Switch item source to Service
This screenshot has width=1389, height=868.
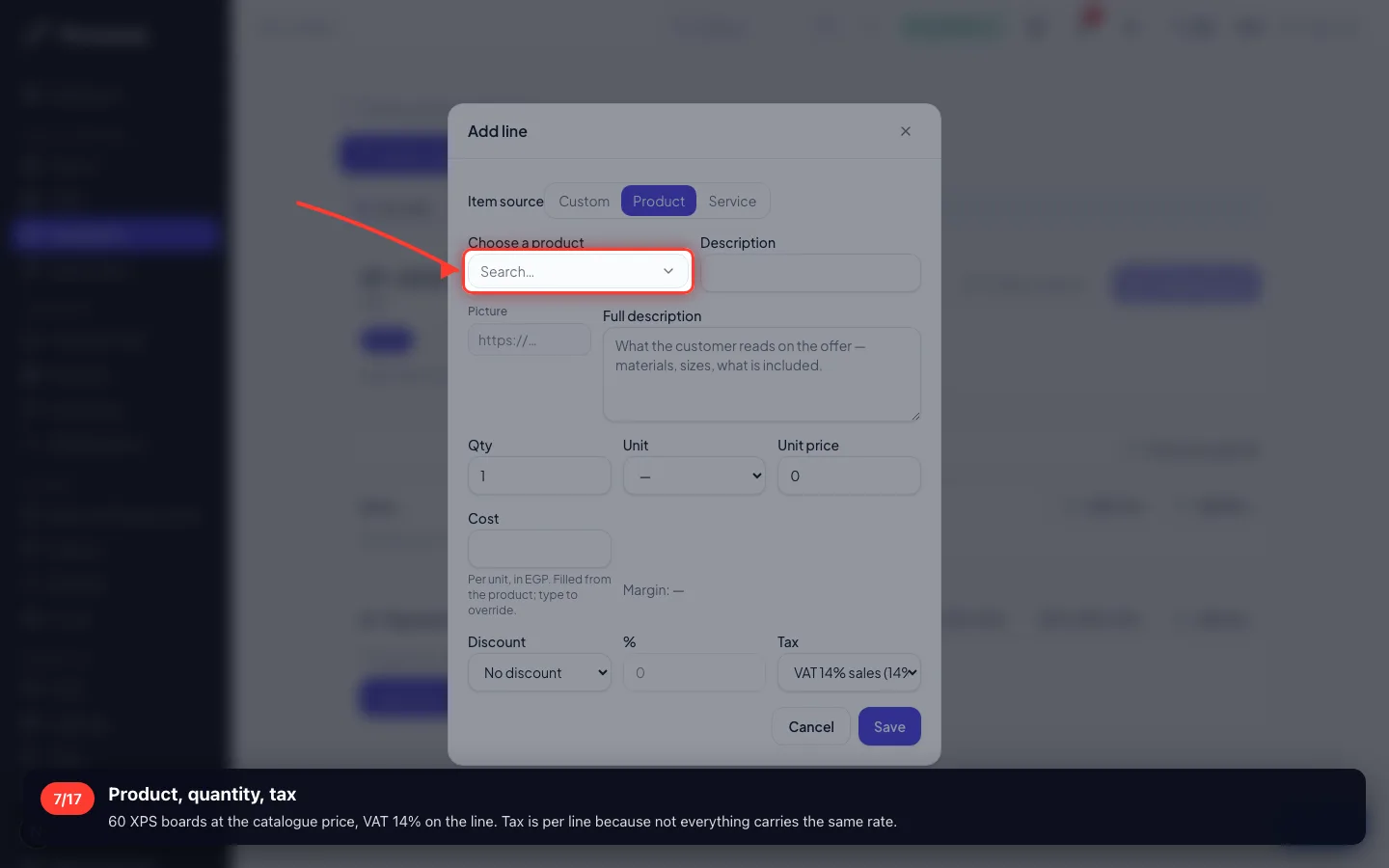(x=732, y=201)
